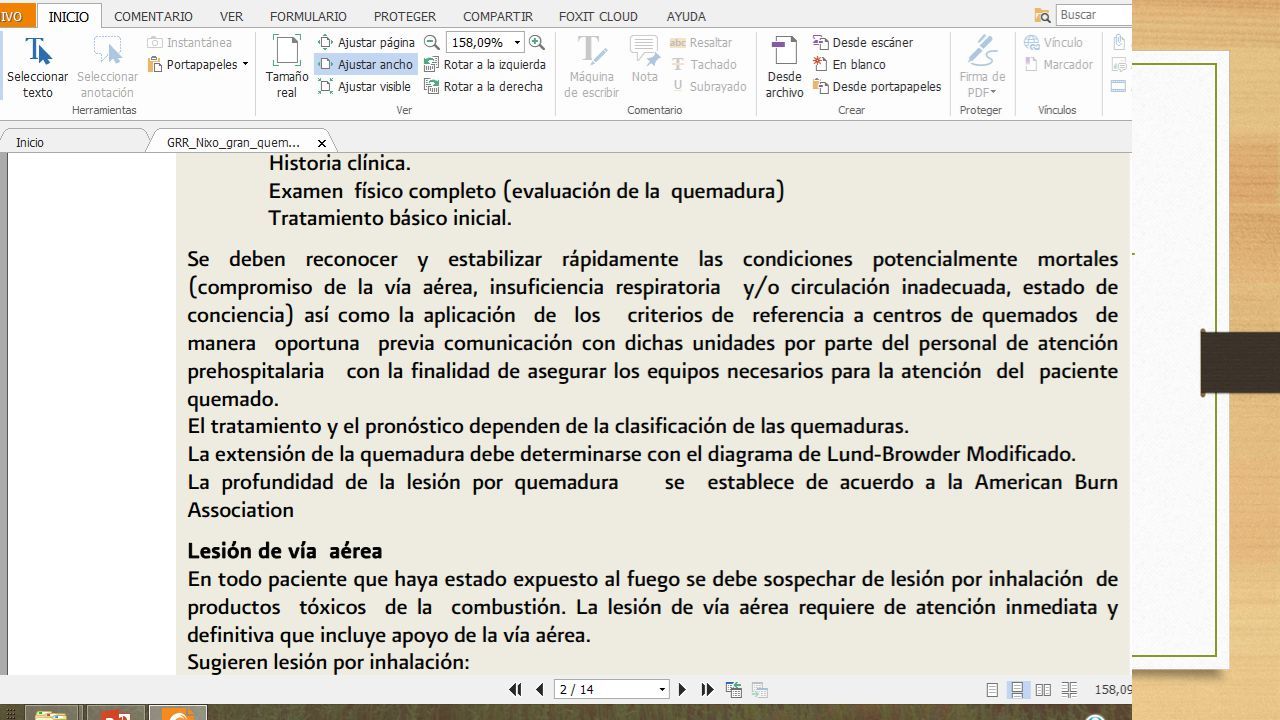The width and height of the screenshot is (1280, 720).
Task: Create a blank PDF with En blanco
Action: (849, 65)
